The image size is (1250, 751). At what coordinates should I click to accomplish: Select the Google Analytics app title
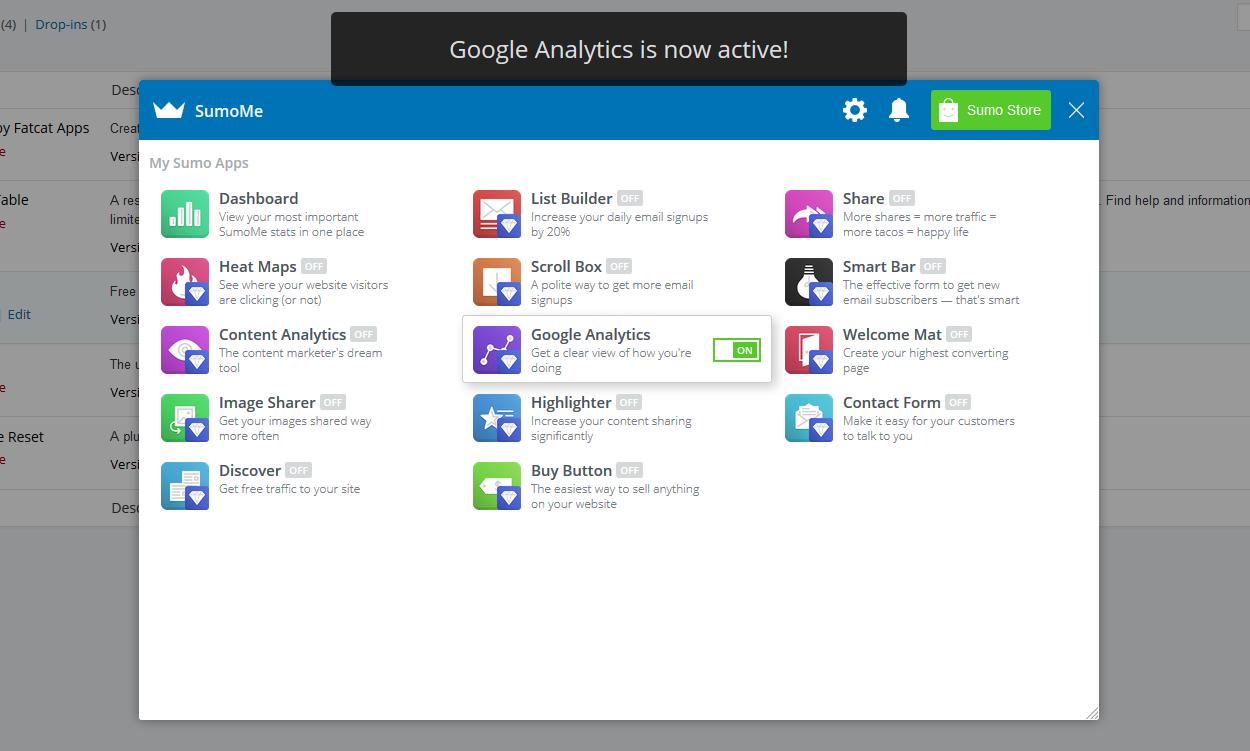[591, 335]
